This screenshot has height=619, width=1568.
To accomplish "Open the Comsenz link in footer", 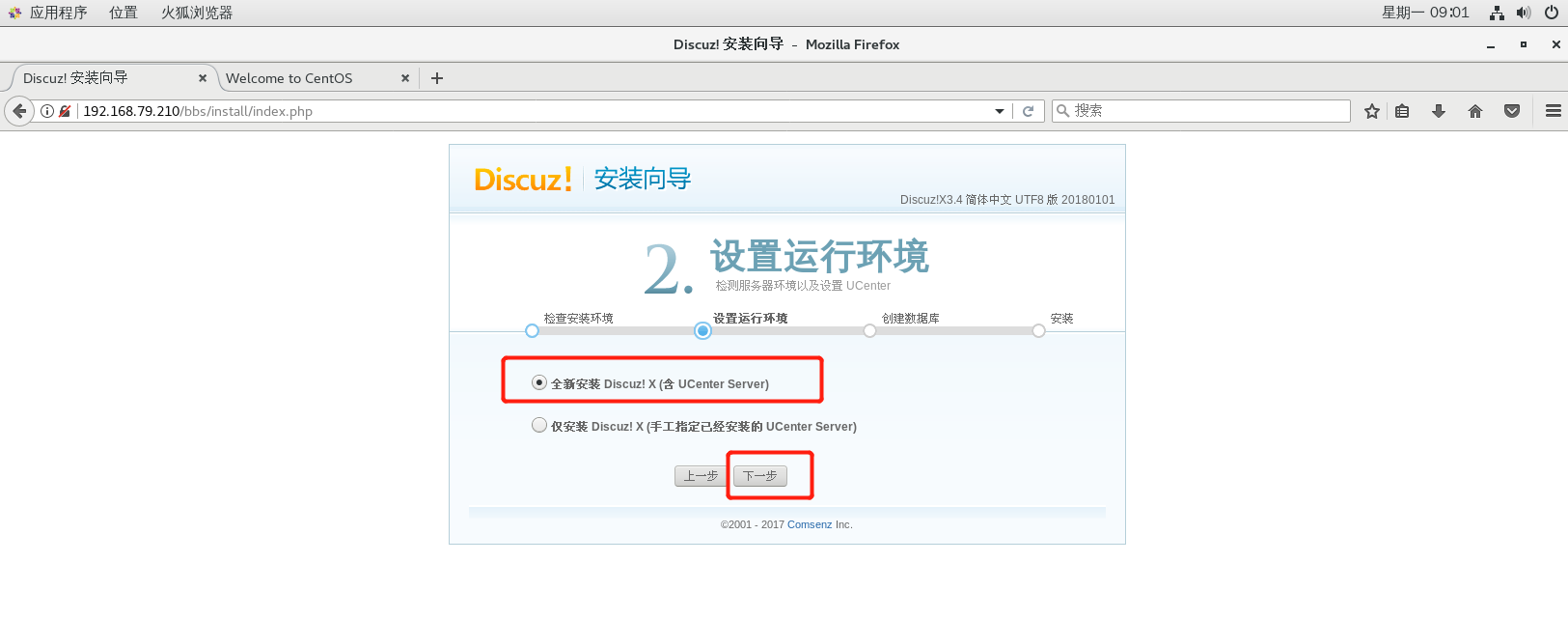I will 810,524.
